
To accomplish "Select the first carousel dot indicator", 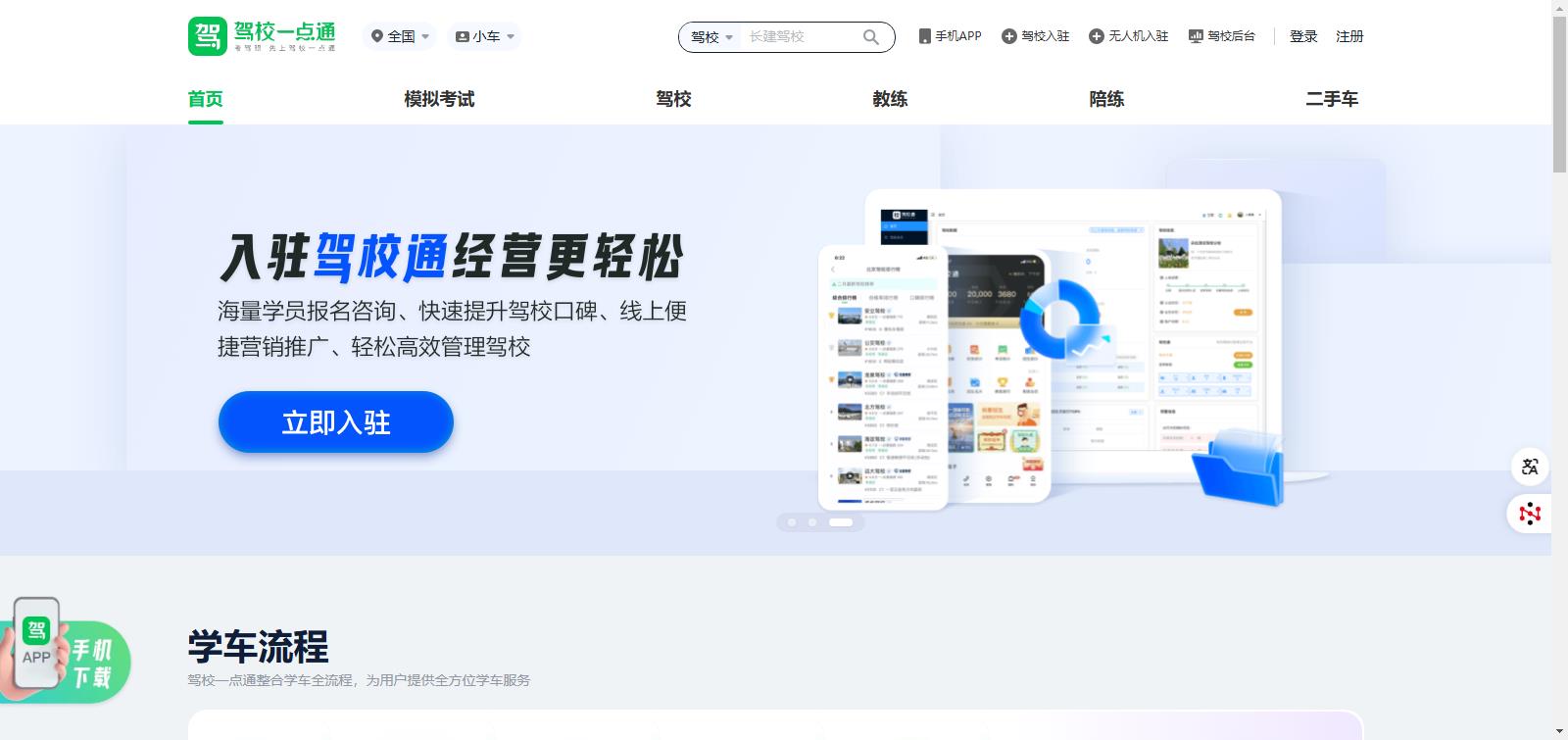I will click(x=792, y=522).
